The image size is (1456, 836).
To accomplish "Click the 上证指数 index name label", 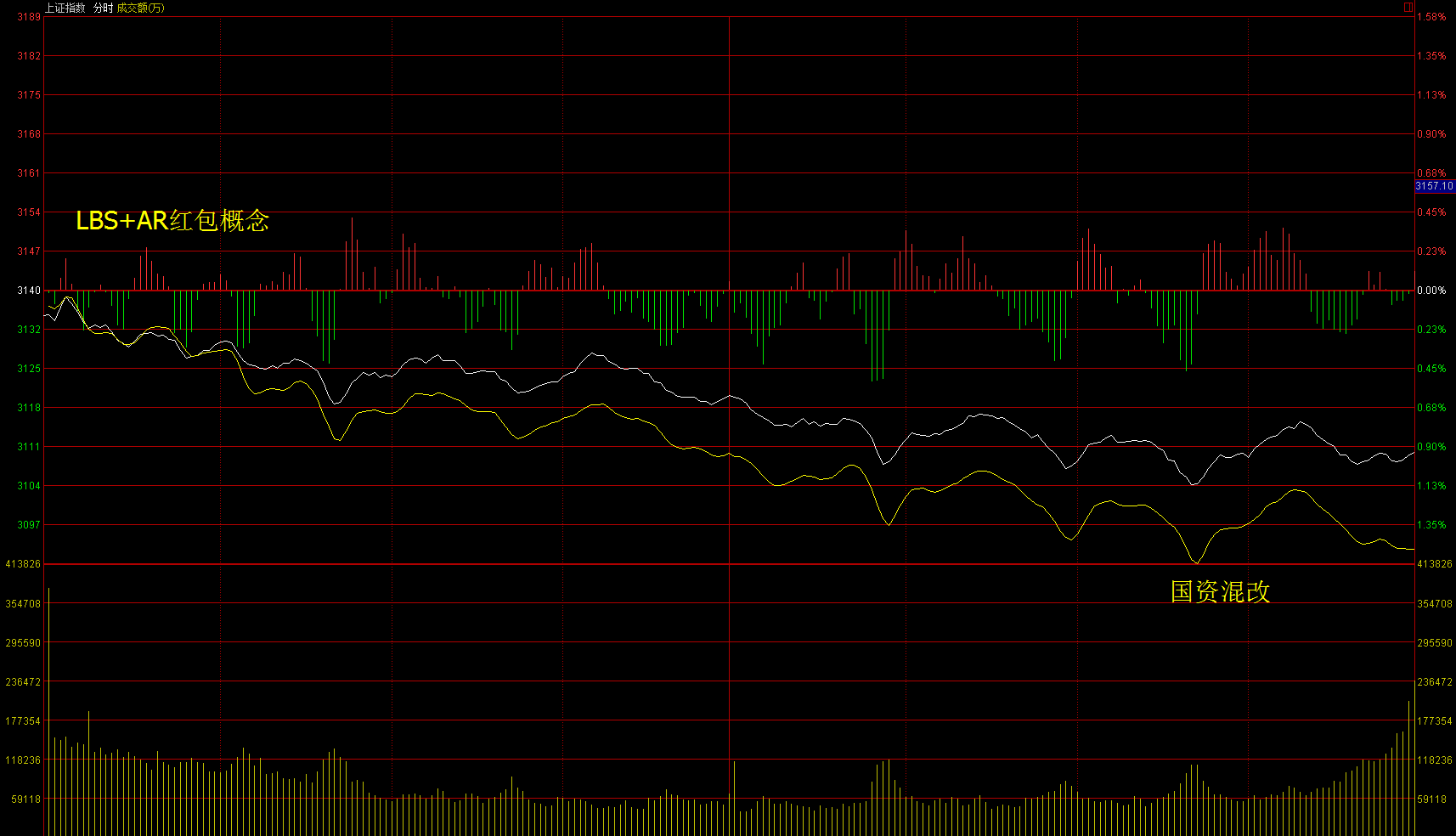I will click(x=65, y=8).
